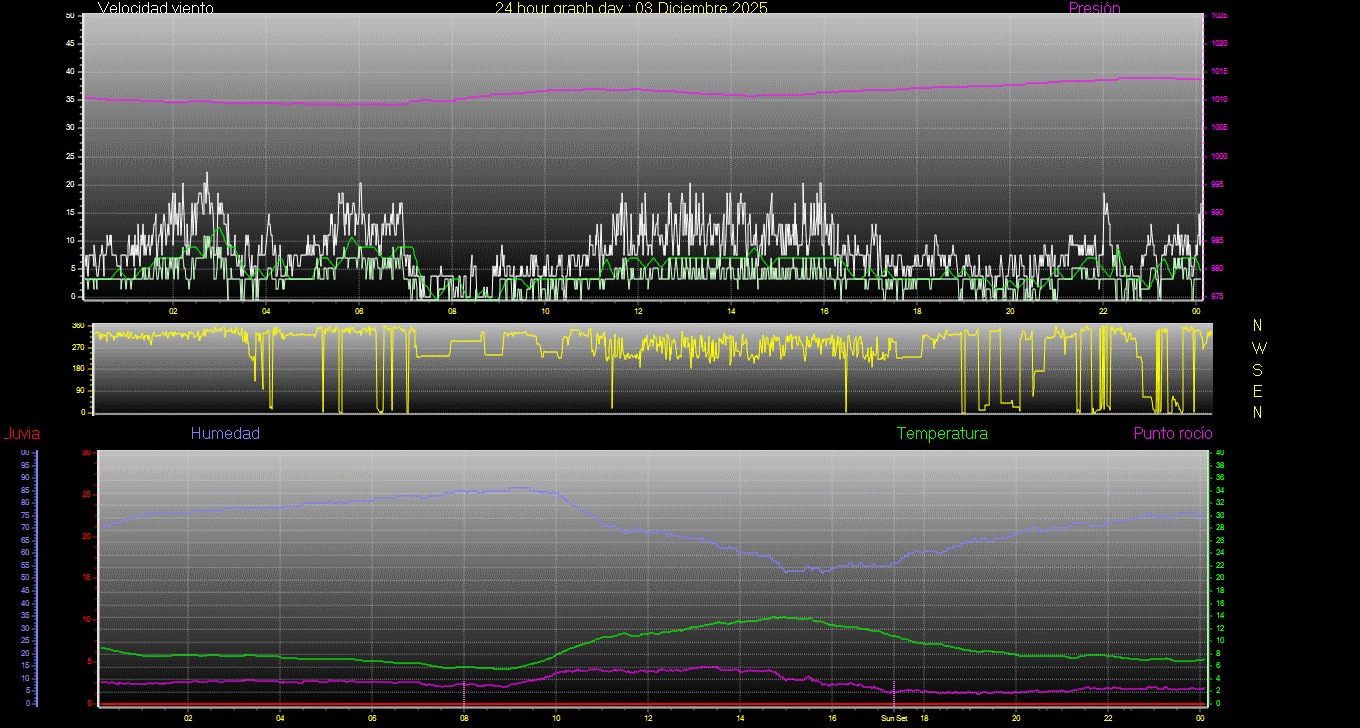Select the blue 'Humedad' label
Viewport: 1360px width, 728px height.
pyautogui.click(x=225, y=434)
